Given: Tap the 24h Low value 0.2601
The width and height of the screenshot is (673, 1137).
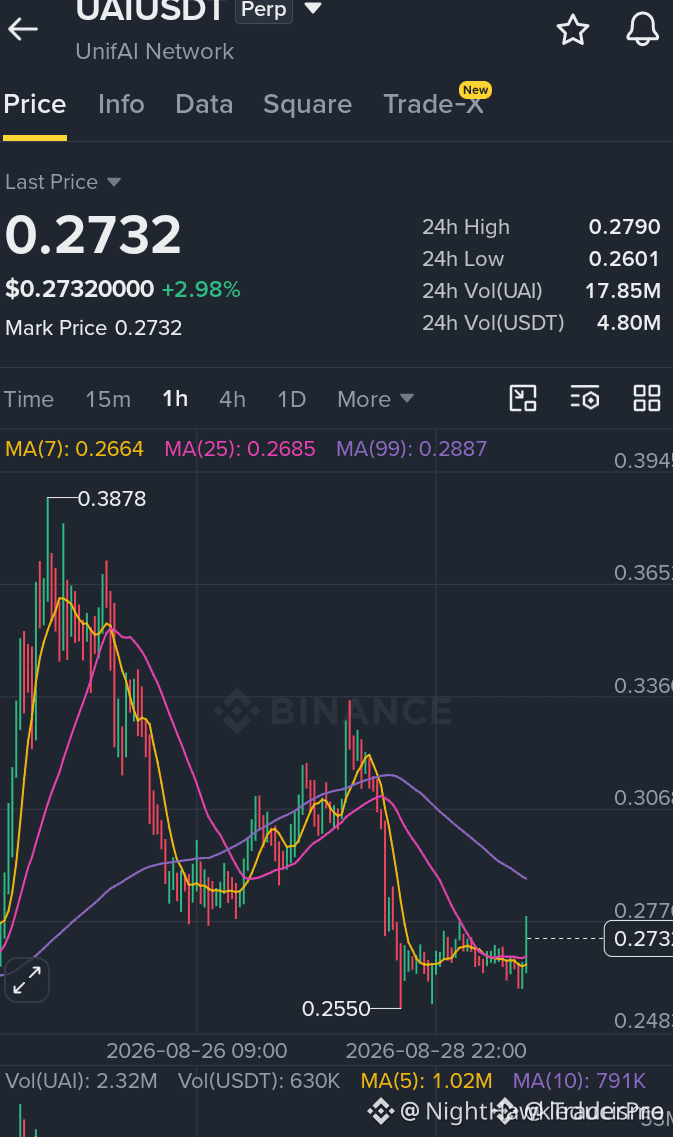Looking at the screenshot, I should pyautogui.click(x=624, y=259).
